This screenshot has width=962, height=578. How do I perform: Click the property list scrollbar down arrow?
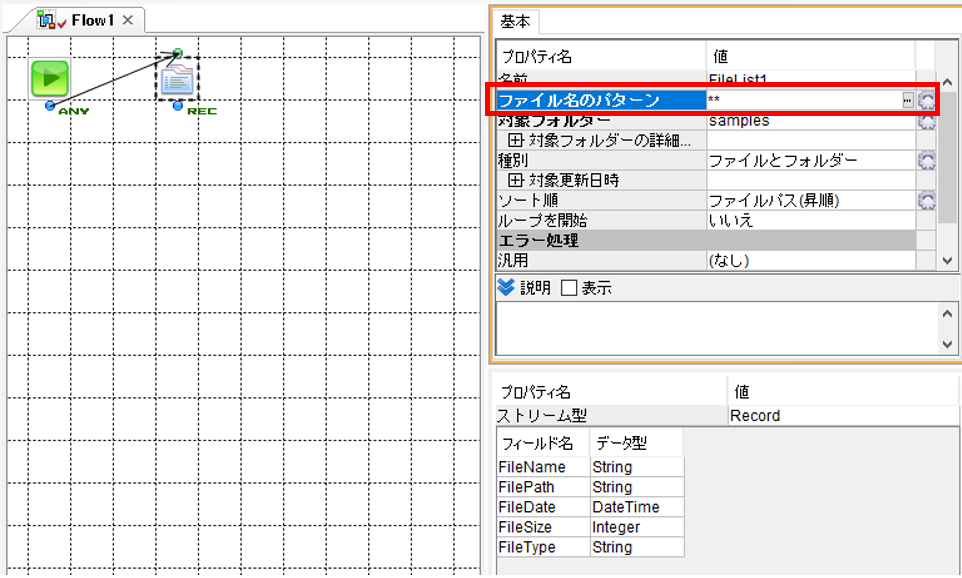click(947, 261)
